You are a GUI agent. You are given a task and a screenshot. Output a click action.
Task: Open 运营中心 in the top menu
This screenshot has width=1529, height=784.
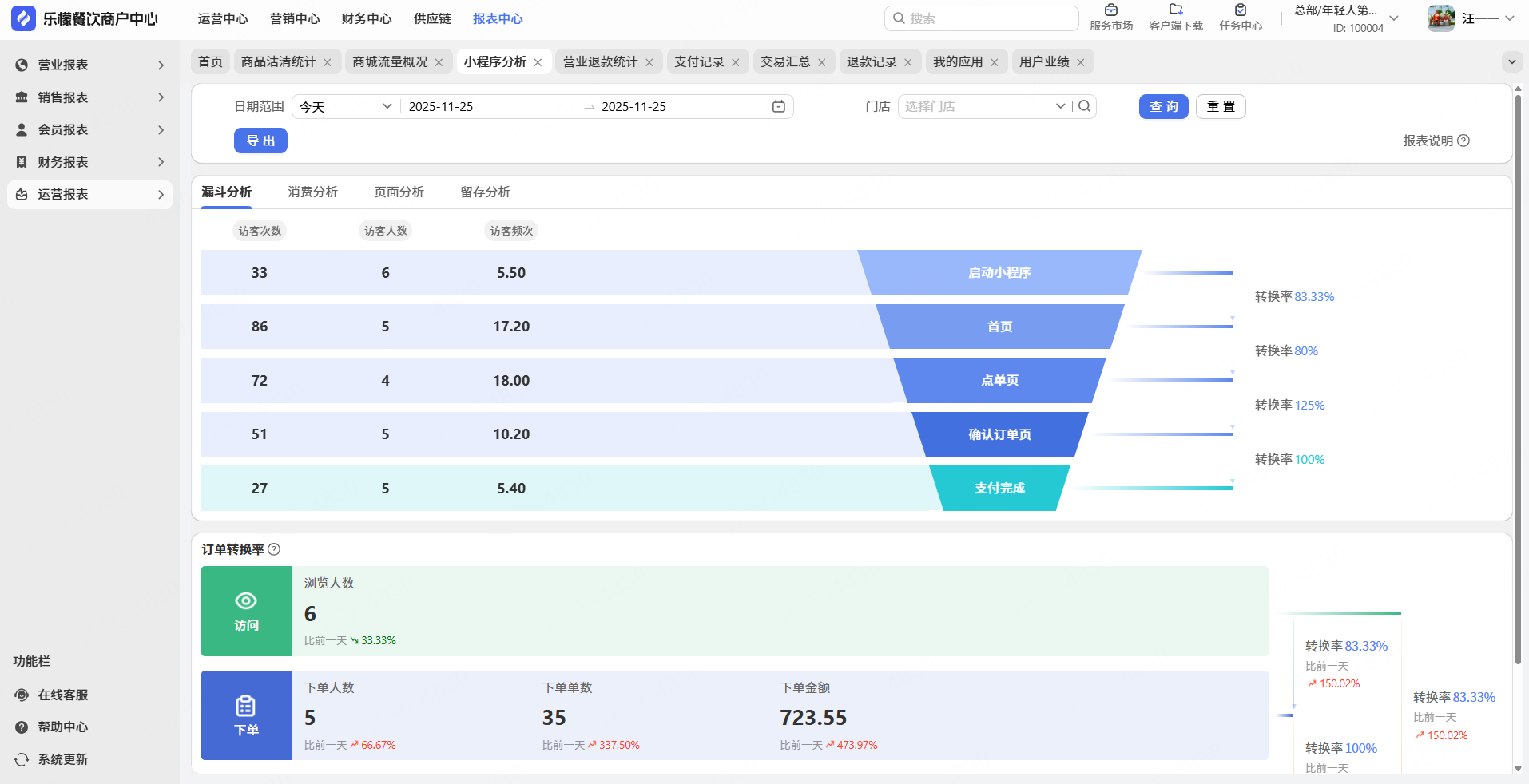[x=223, y=18]
